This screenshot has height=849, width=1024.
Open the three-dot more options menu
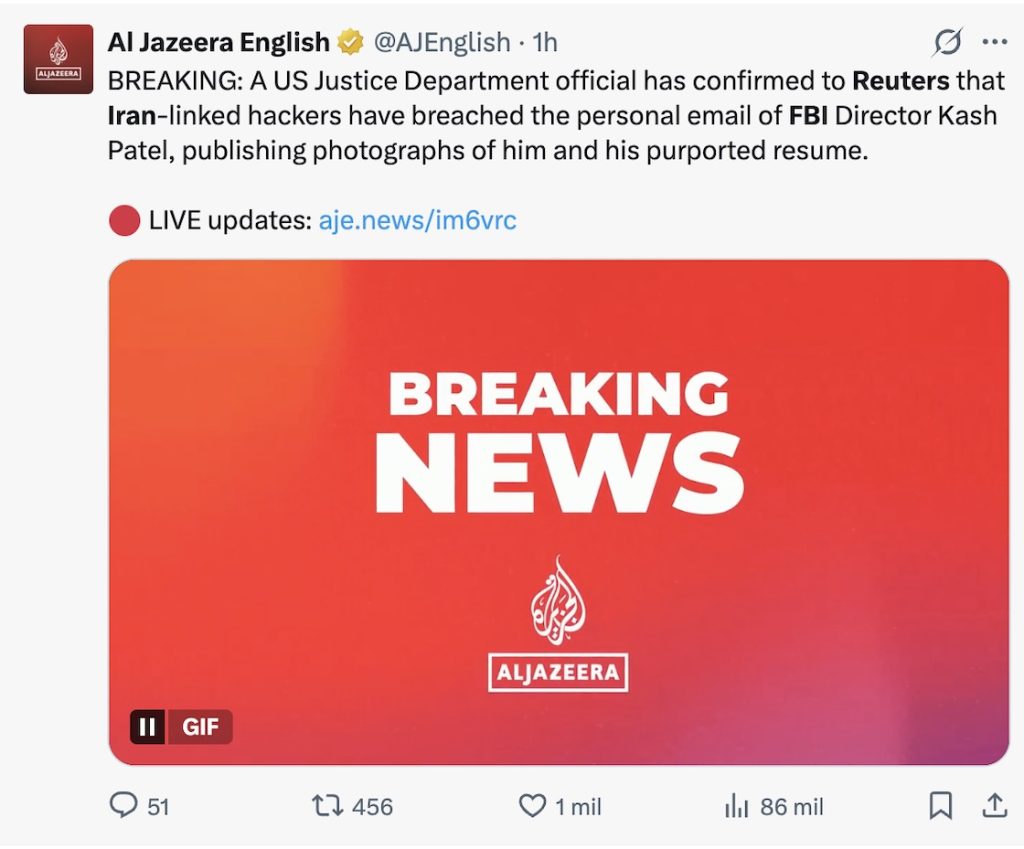(x=994, y=42)
